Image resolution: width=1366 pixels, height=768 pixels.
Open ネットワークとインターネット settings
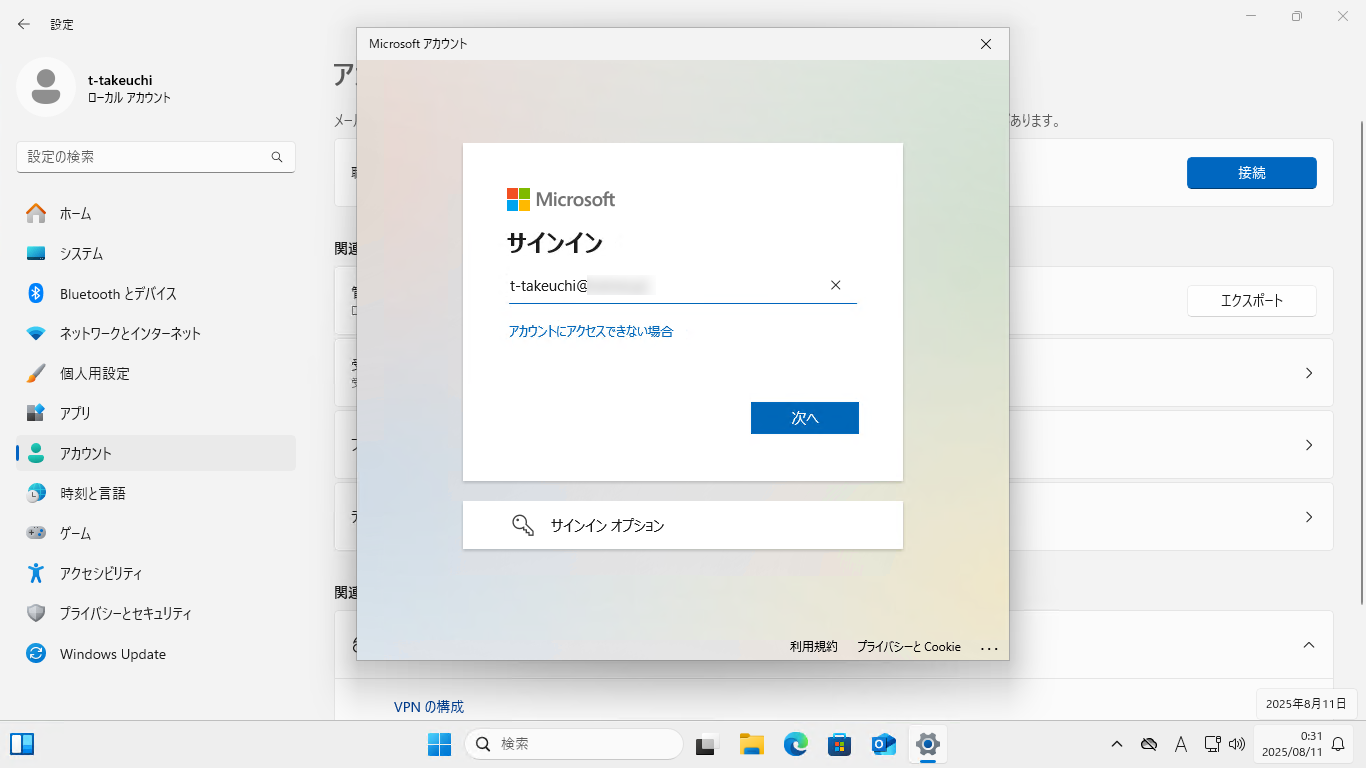coord(156,333)
